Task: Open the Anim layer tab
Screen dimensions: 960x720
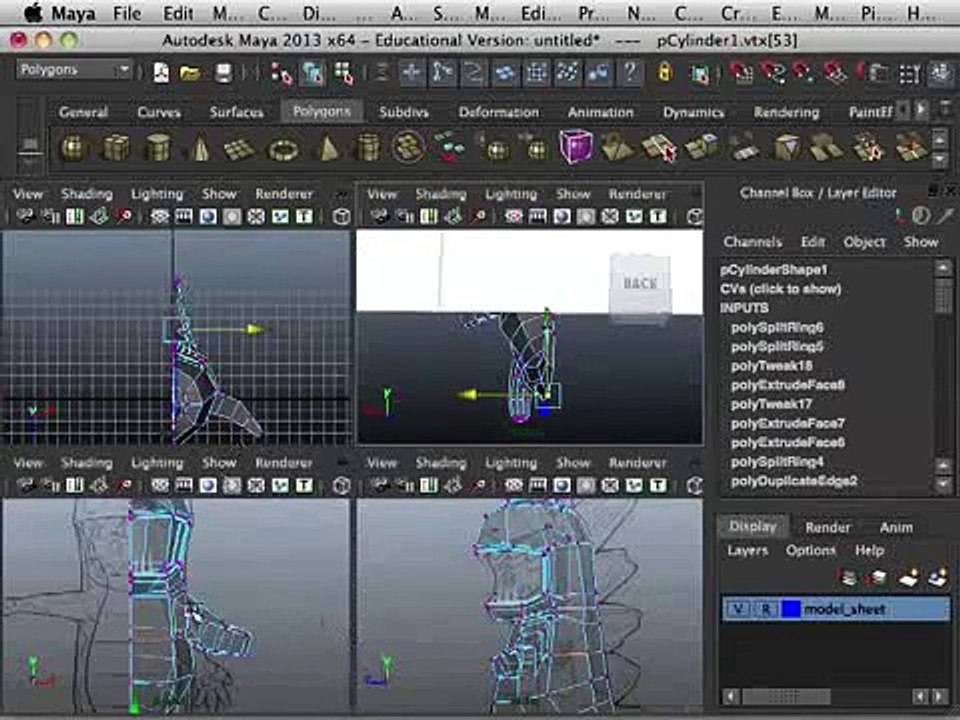Action: (x=896, y=528)
